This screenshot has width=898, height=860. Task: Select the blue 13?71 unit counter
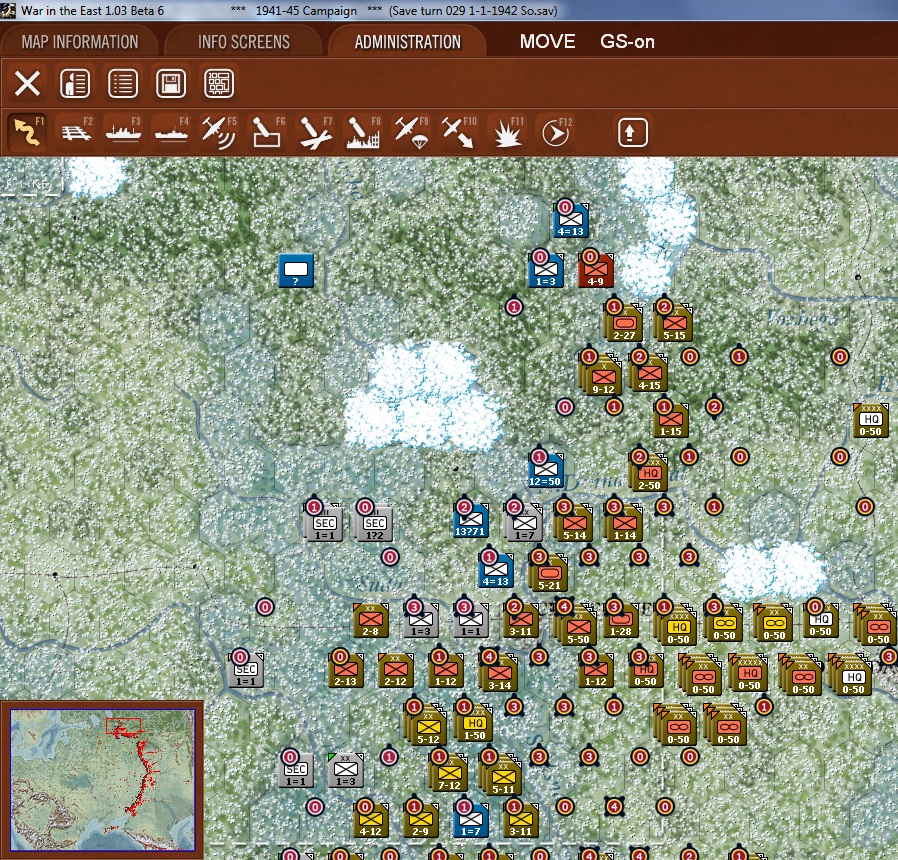coord(470,520)
